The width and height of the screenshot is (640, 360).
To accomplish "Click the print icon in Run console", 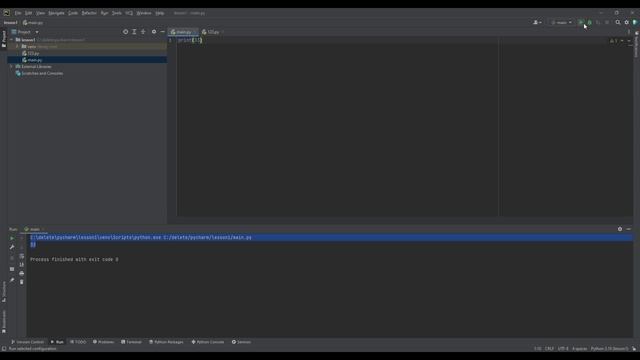I will click(x=22, y=273).
